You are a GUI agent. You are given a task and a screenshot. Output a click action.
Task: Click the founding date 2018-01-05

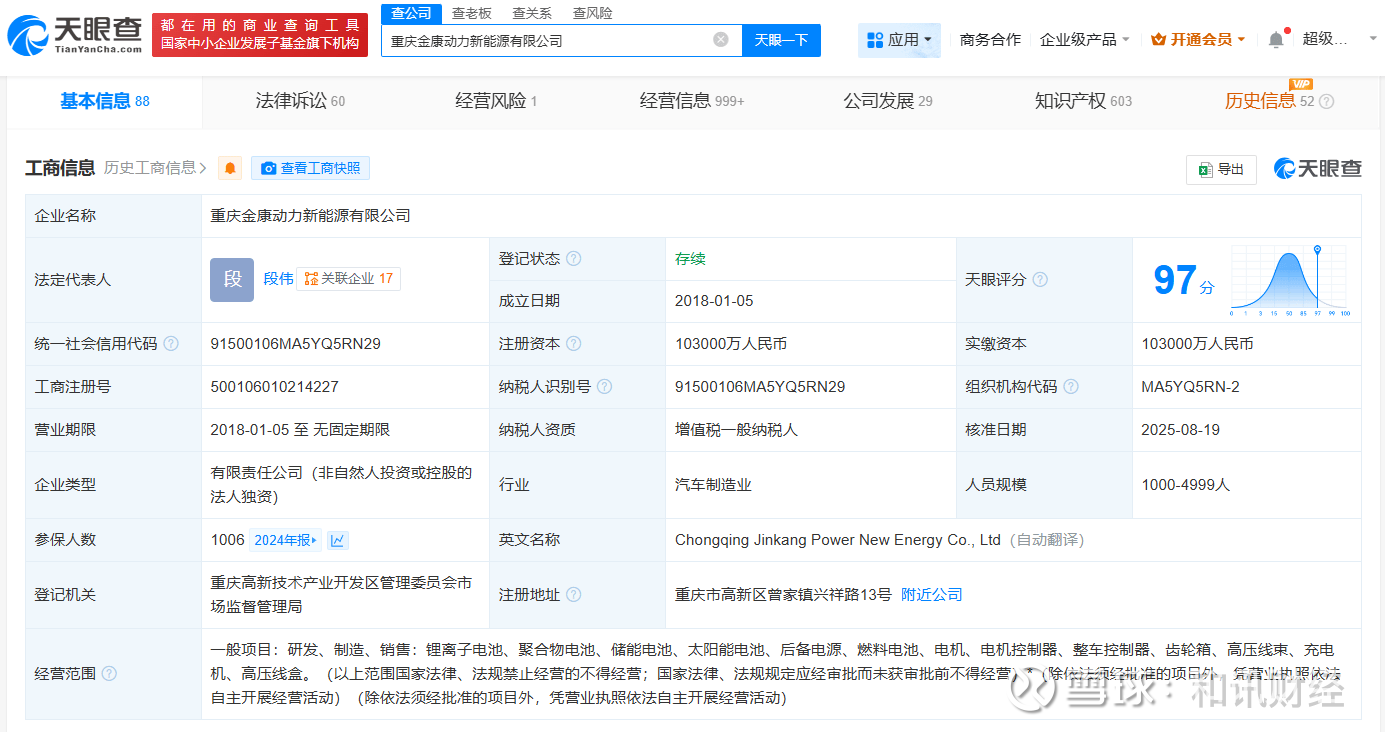[715, 301]
